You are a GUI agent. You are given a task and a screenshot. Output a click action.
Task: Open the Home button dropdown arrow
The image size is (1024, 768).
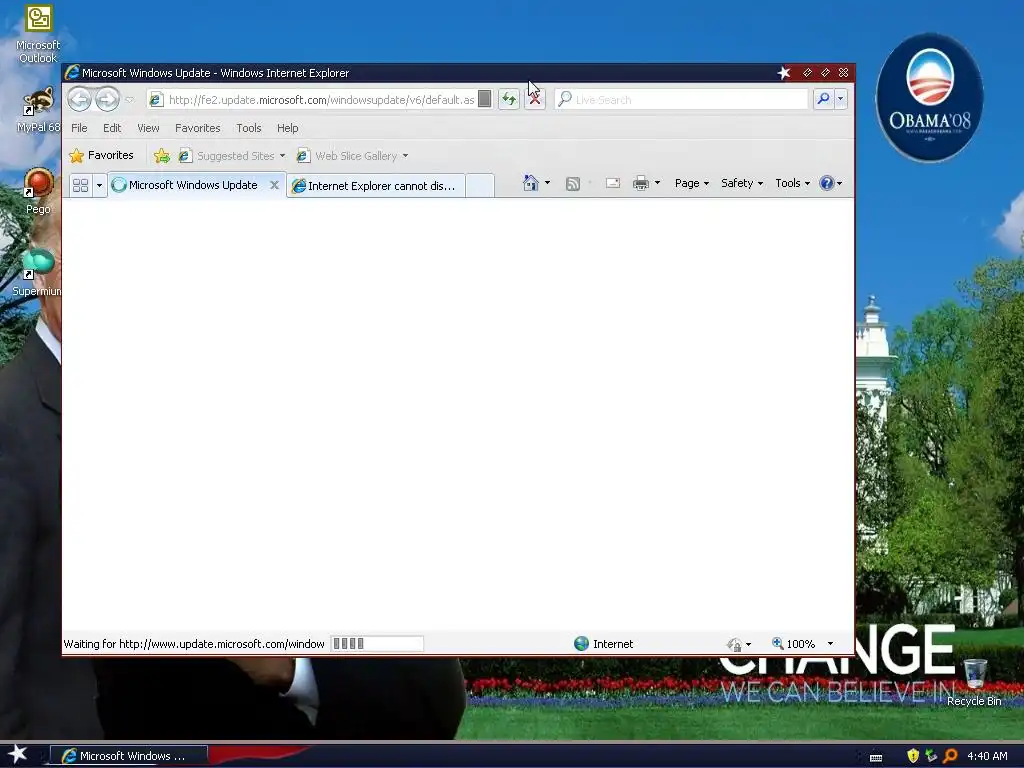pos(547,184)
